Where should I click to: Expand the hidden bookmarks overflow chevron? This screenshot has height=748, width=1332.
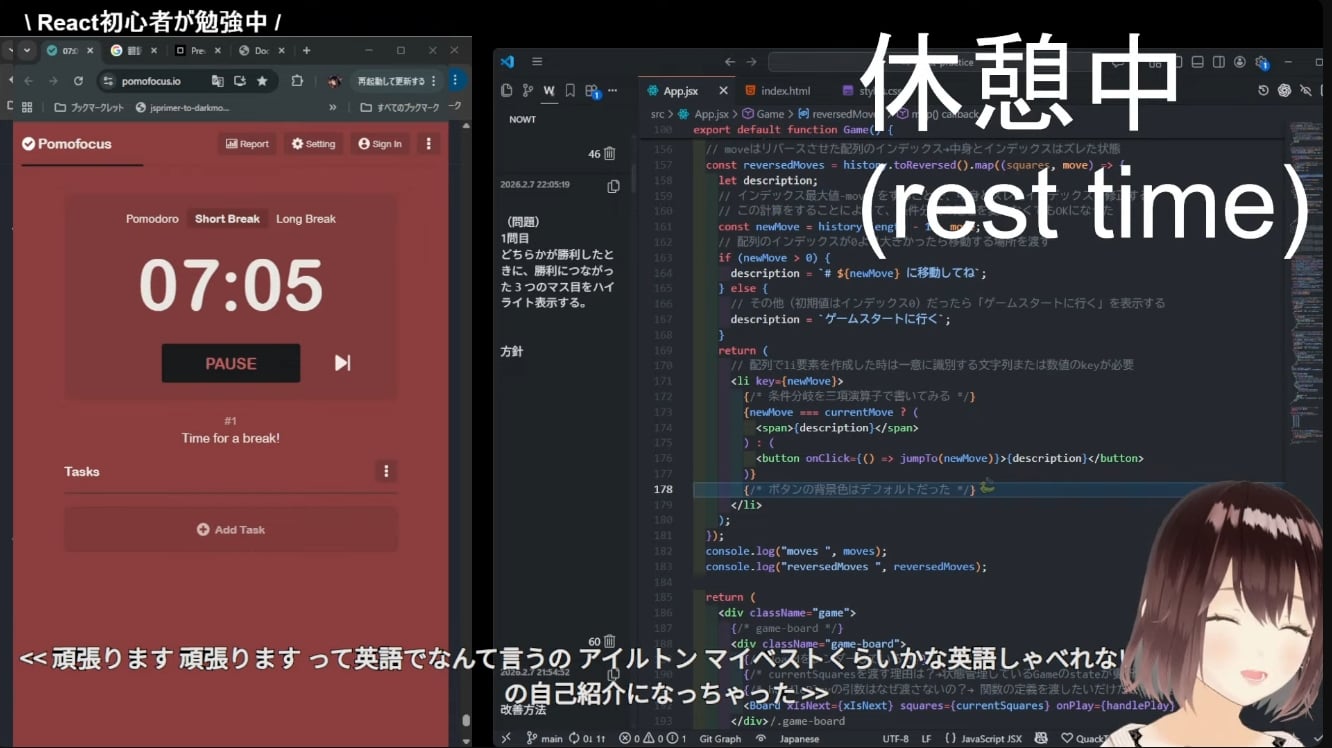(x=333, y=108)
